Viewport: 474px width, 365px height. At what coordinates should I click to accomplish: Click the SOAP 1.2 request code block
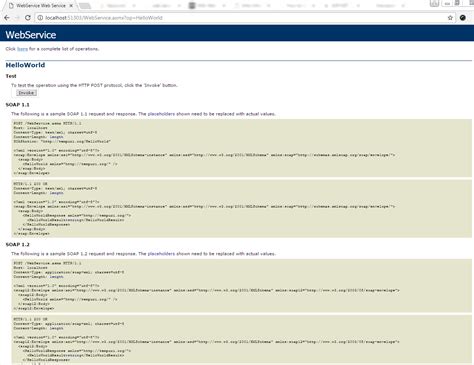[x=242, y=286]
